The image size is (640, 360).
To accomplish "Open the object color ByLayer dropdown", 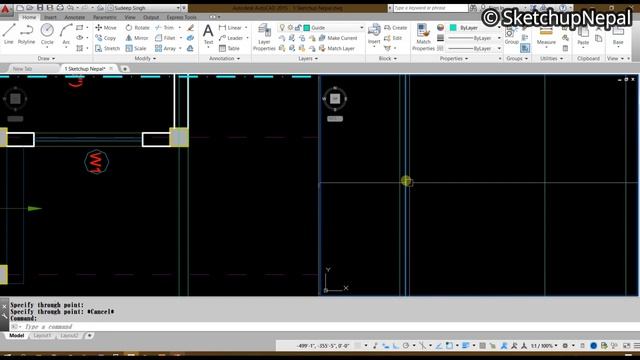I will click(x=499, y=27).
